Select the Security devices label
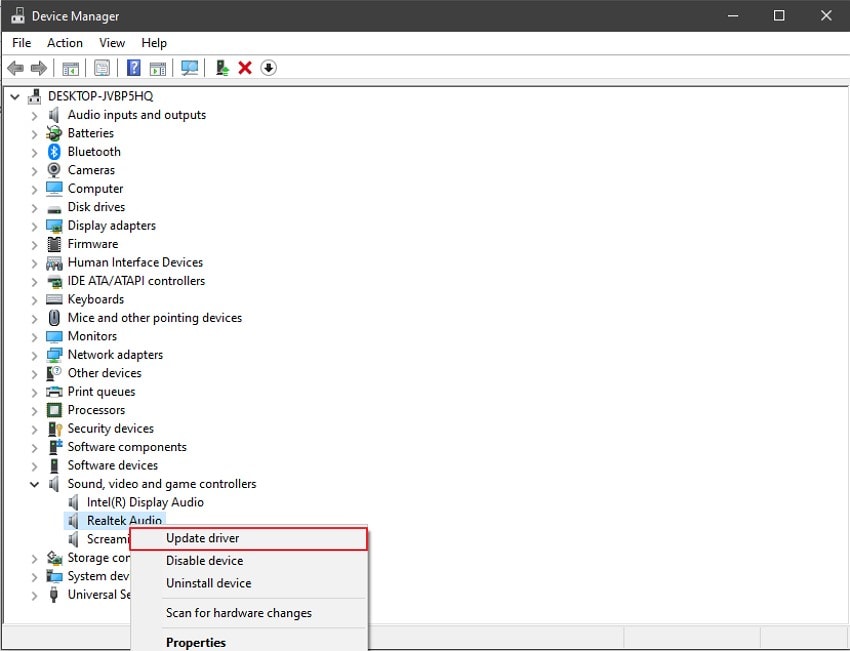Viewport: 850px width, 651px height. tap(111, 429)
